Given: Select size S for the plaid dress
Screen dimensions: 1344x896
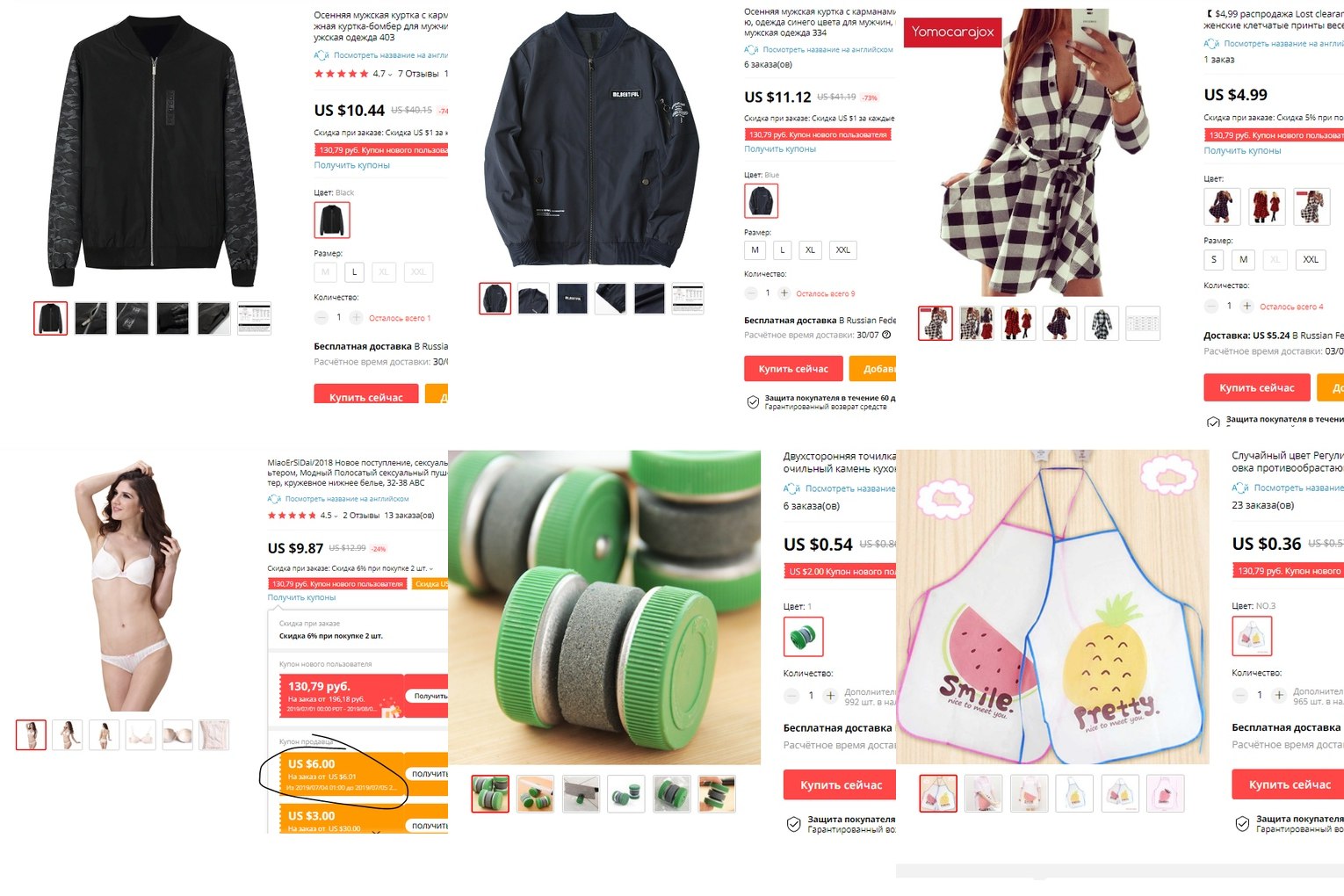Looking at the screenshot, I should (1214, 259).
